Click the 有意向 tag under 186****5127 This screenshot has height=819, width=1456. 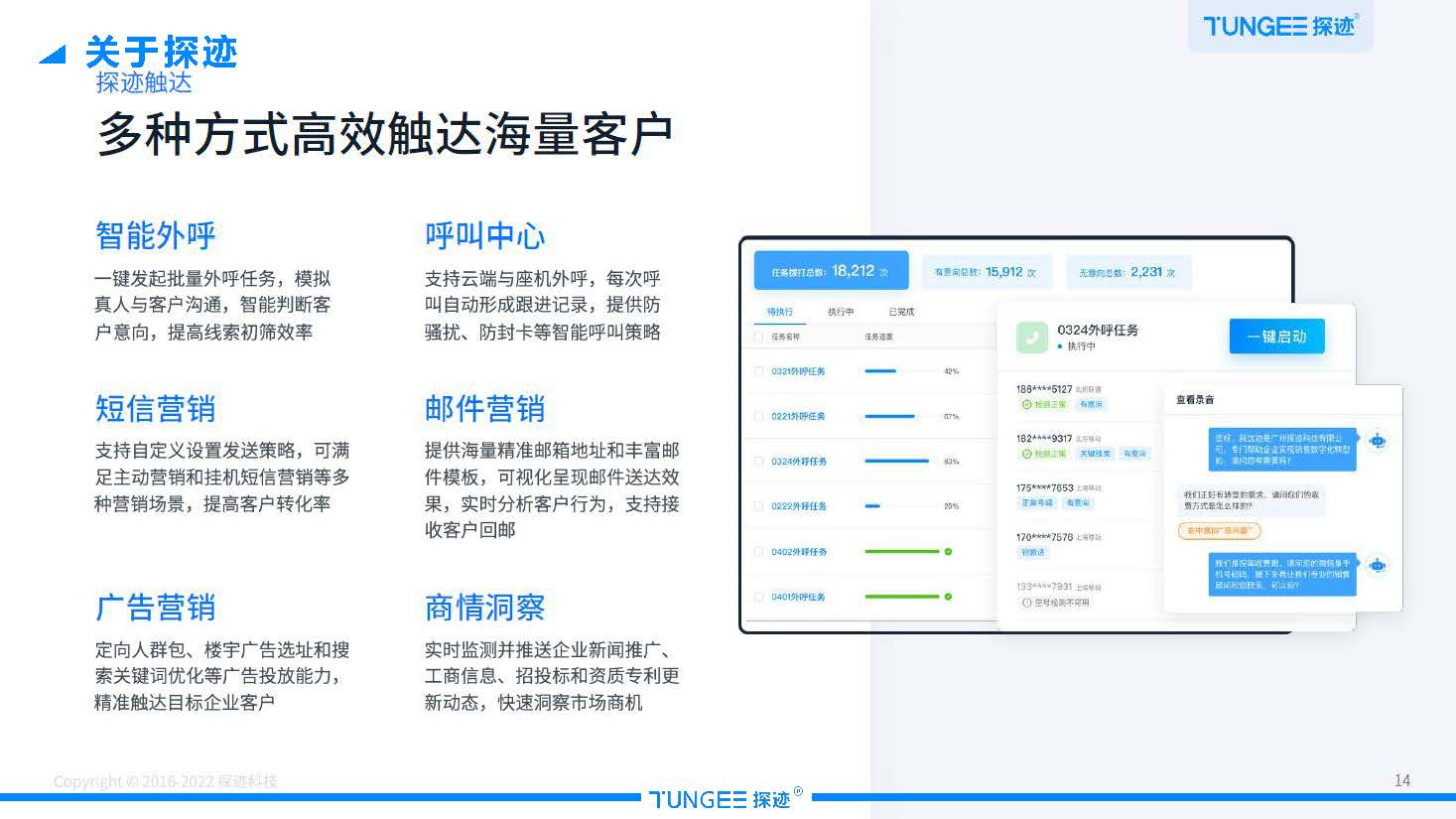pyautogui.click(x=1091, y=405)
